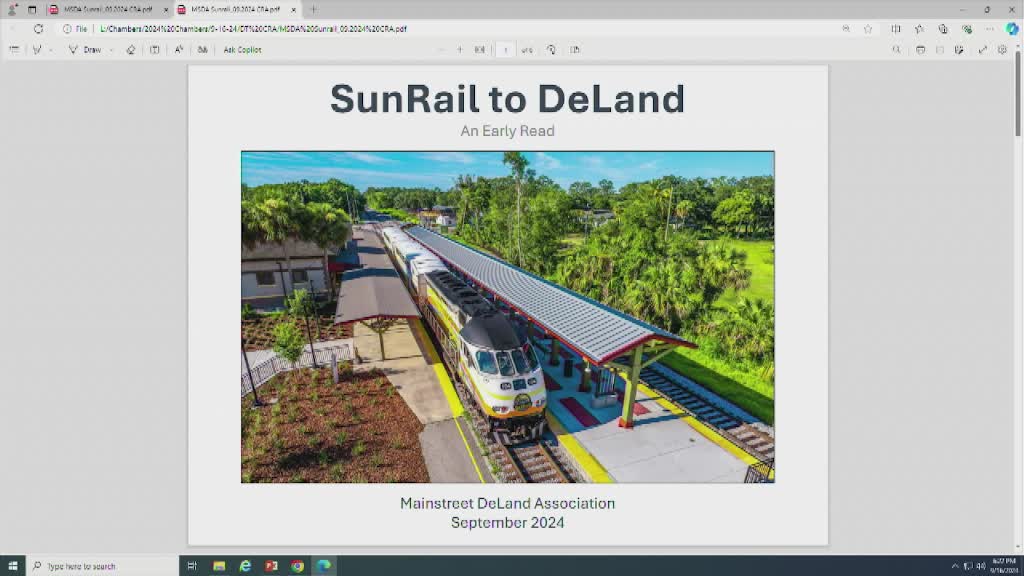Show hidden system tray icons
The width and height of the screenshot is (1024, 576).
[x=955, y=566]
